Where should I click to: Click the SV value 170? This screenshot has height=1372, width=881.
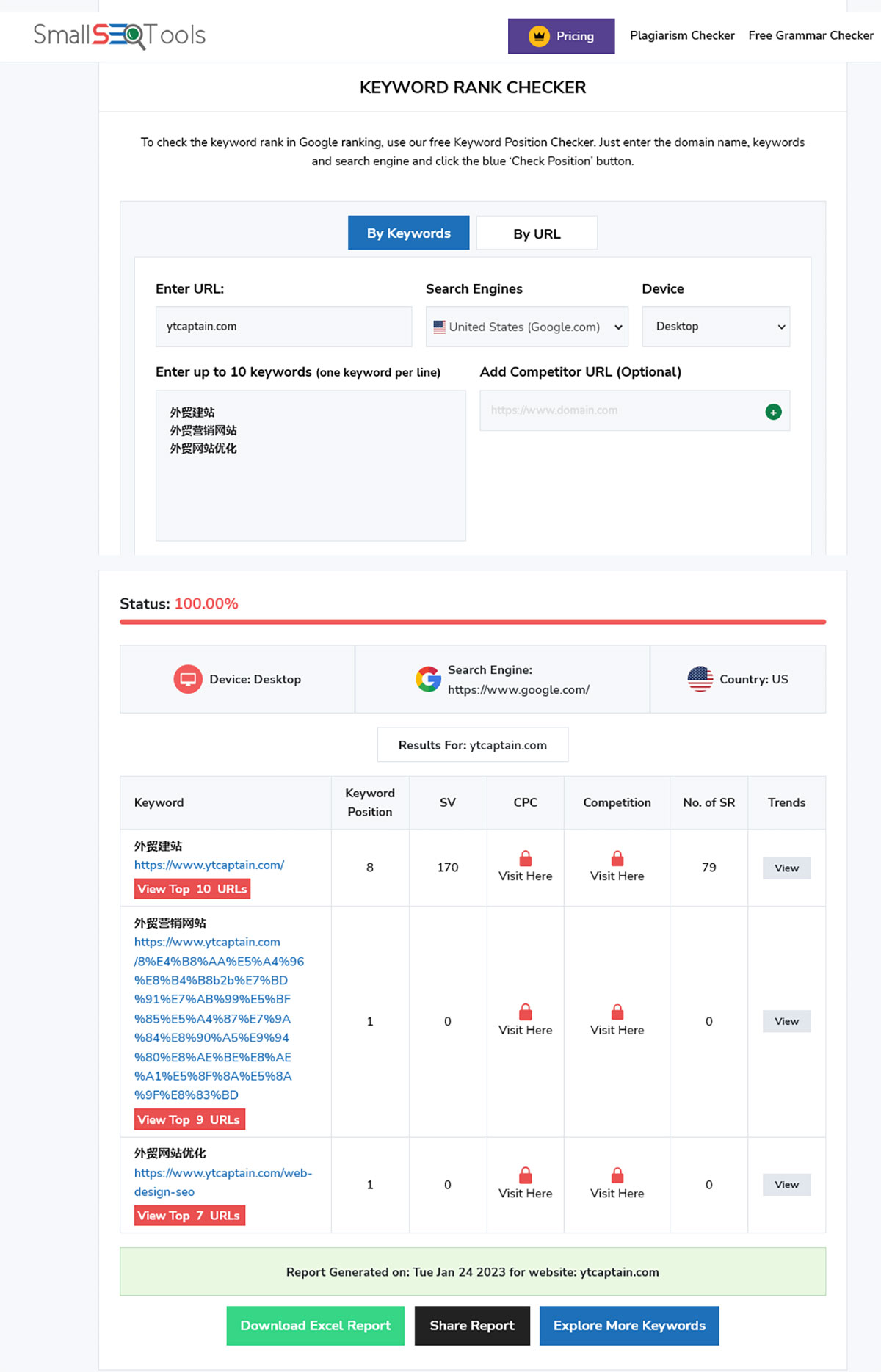point(448,867)
